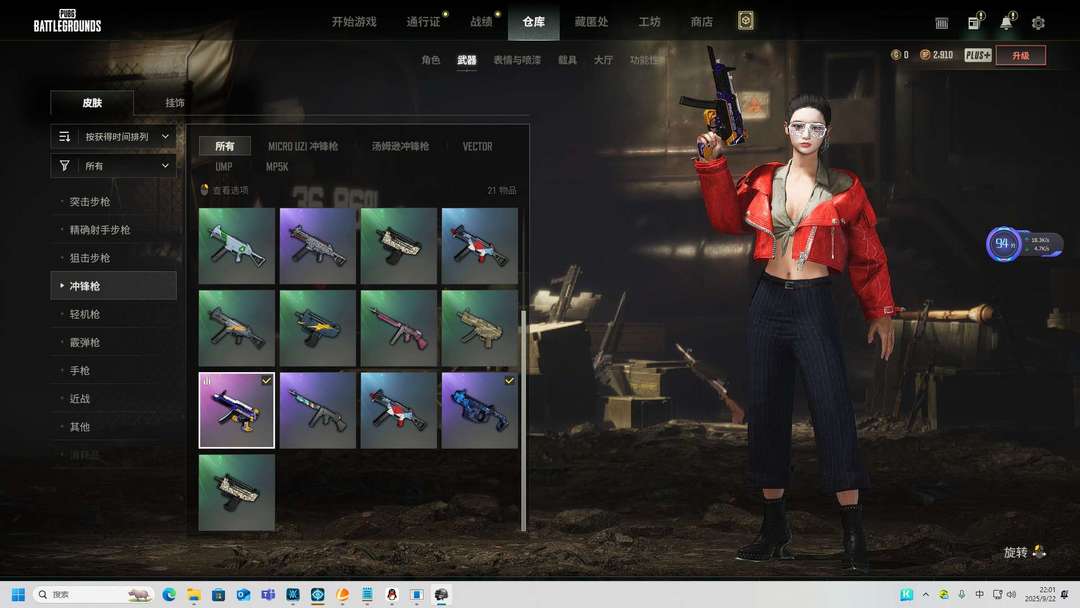This screenshot has height=608, width=1080.
Task: Open QQ penguin icon on the taskbar
Action: click(x=392, y=594)
